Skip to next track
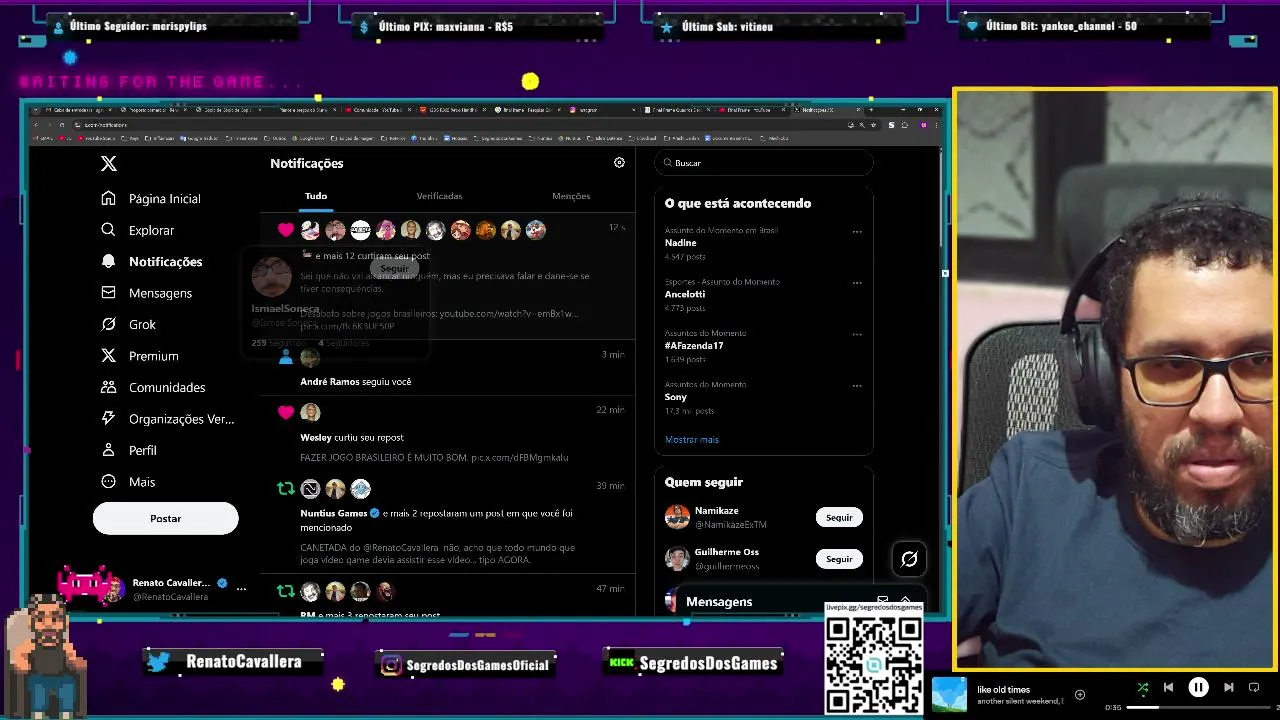 [1229, 687]
